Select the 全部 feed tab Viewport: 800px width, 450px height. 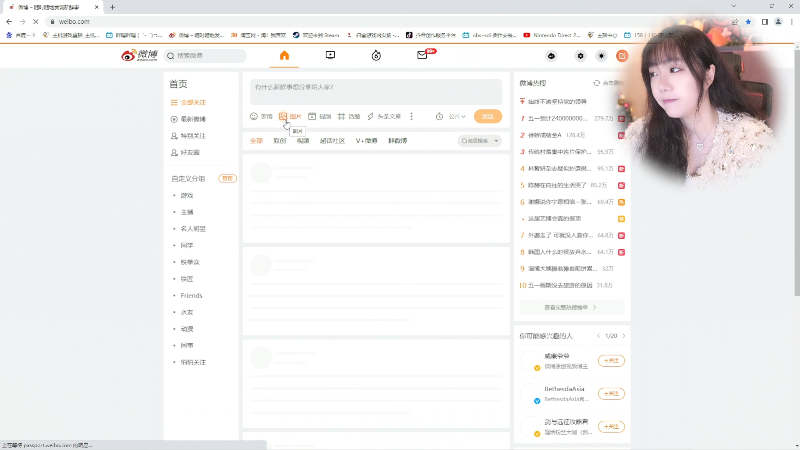coord(256,140)
